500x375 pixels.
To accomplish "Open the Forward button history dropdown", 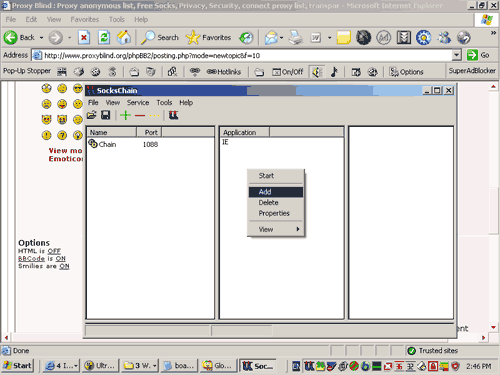I will tap(69, 38).
